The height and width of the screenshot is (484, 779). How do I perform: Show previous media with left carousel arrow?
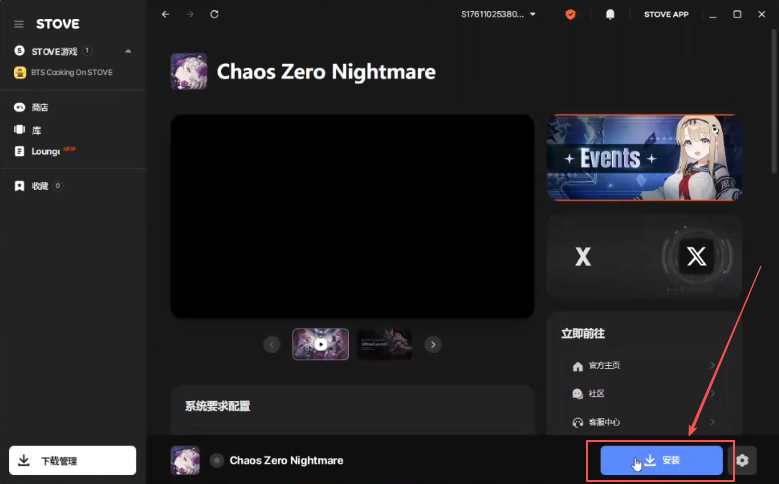(272, 344)
